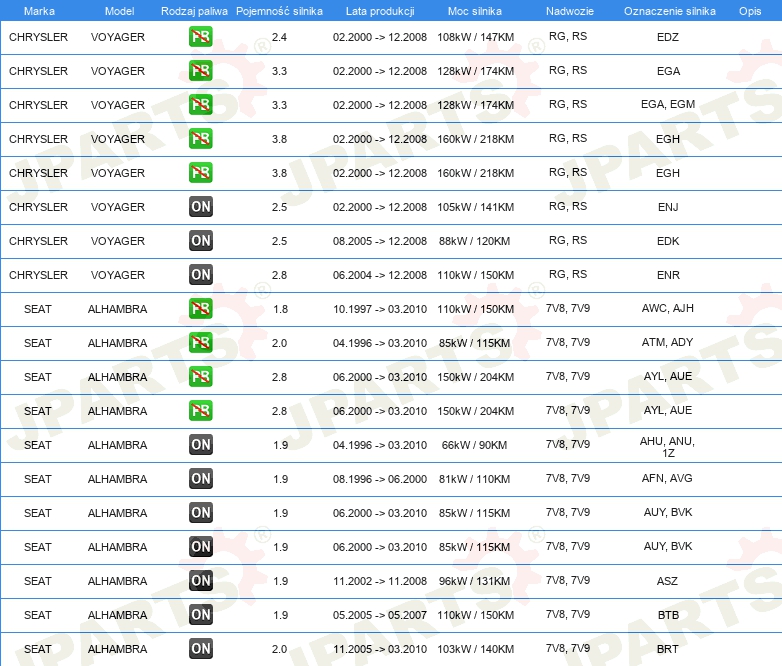This screenshot has height=666, width=782.
Task: Select the EGA, EGM engine code cell
Action: point(668,104)
